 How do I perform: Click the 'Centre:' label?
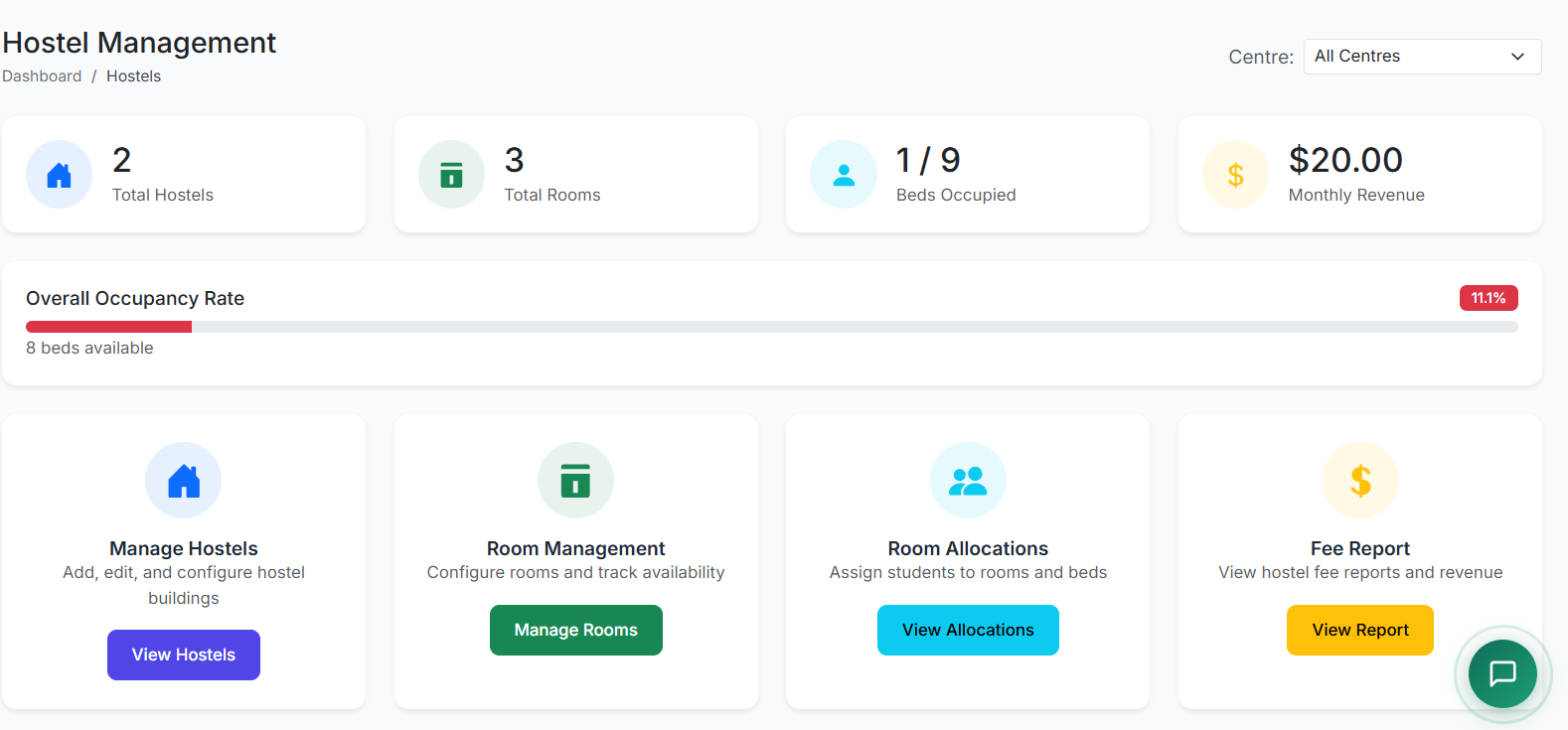1261,57
